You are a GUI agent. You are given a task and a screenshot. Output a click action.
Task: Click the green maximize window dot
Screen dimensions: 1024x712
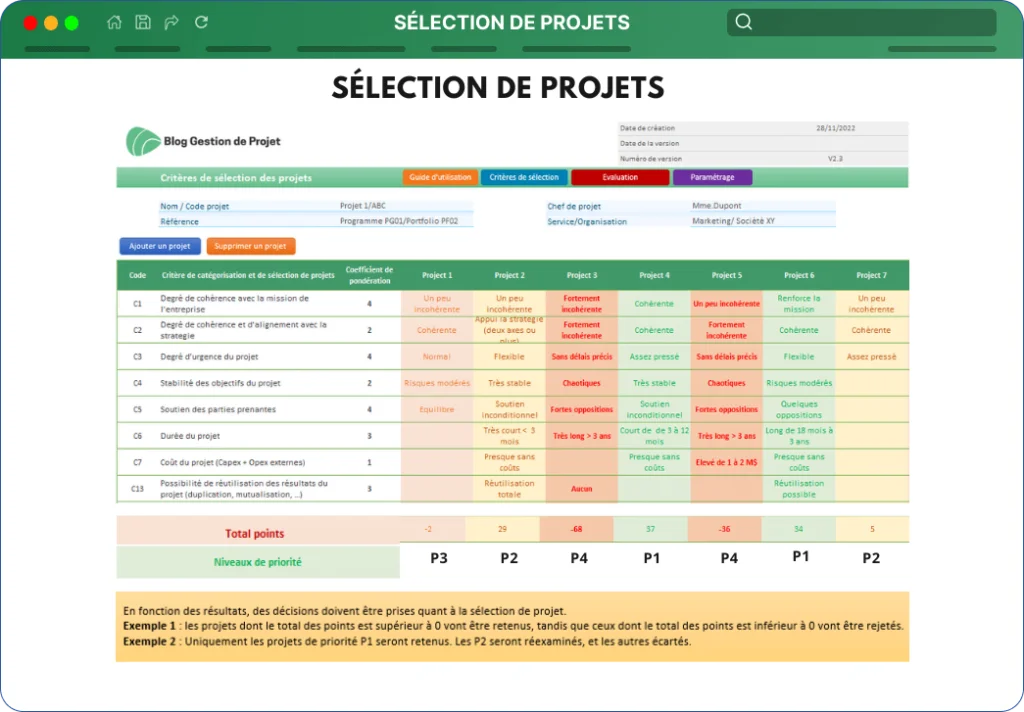click(x=72, y=23)
